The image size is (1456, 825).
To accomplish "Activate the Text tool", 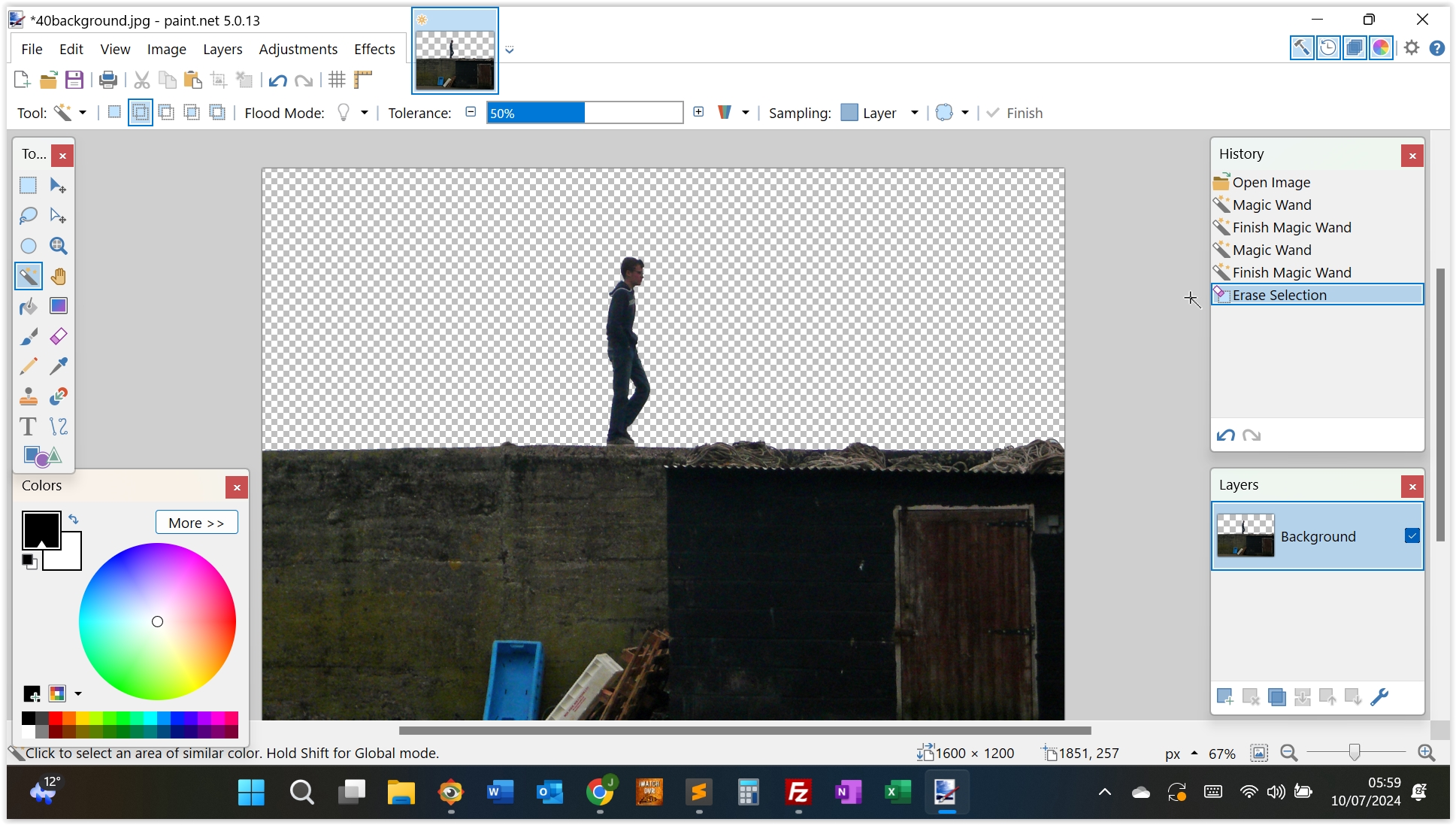I will (28, 426).
